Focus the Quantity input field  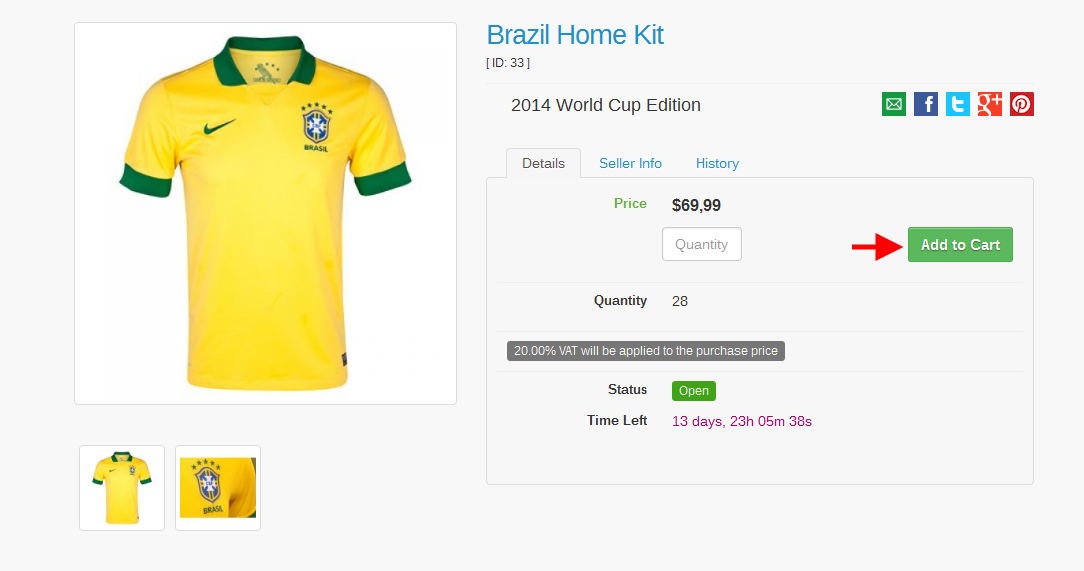coord(701,244)
